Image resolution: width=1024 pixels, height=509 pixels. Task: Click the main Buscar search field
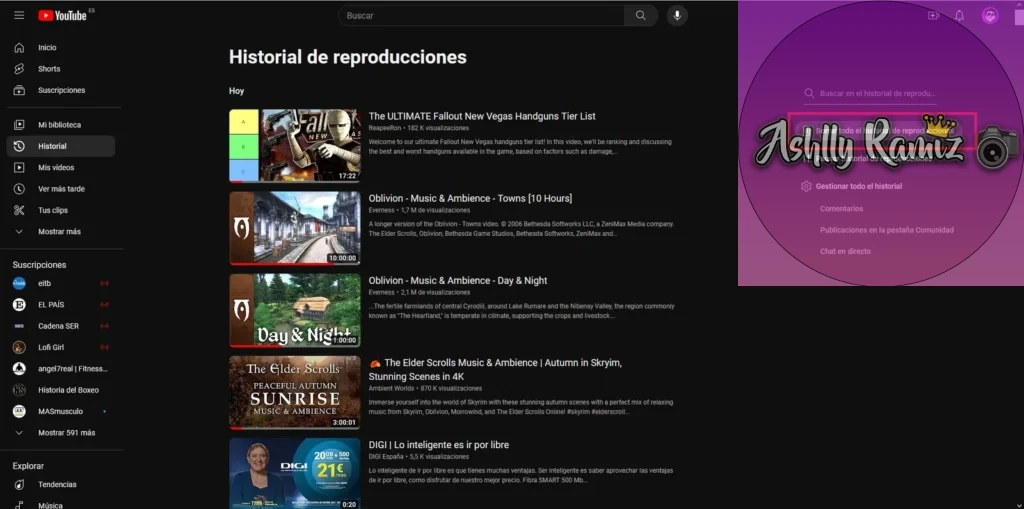[x=482, y=15]
